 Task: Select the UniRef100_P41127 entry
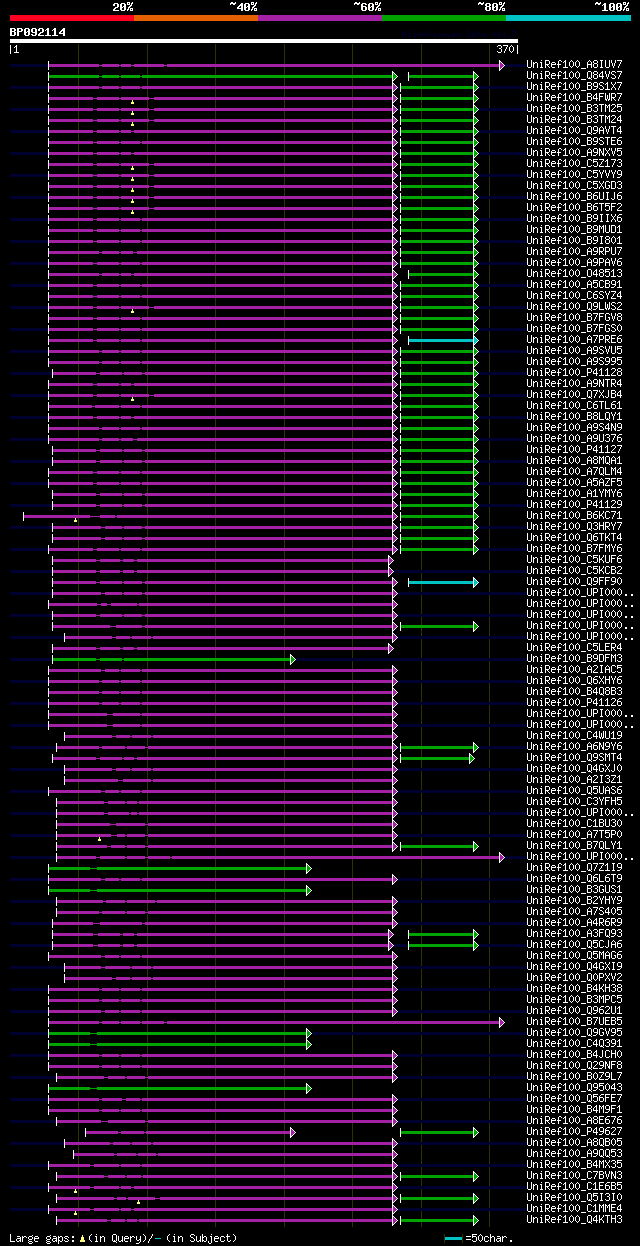(x=574, y=450)
